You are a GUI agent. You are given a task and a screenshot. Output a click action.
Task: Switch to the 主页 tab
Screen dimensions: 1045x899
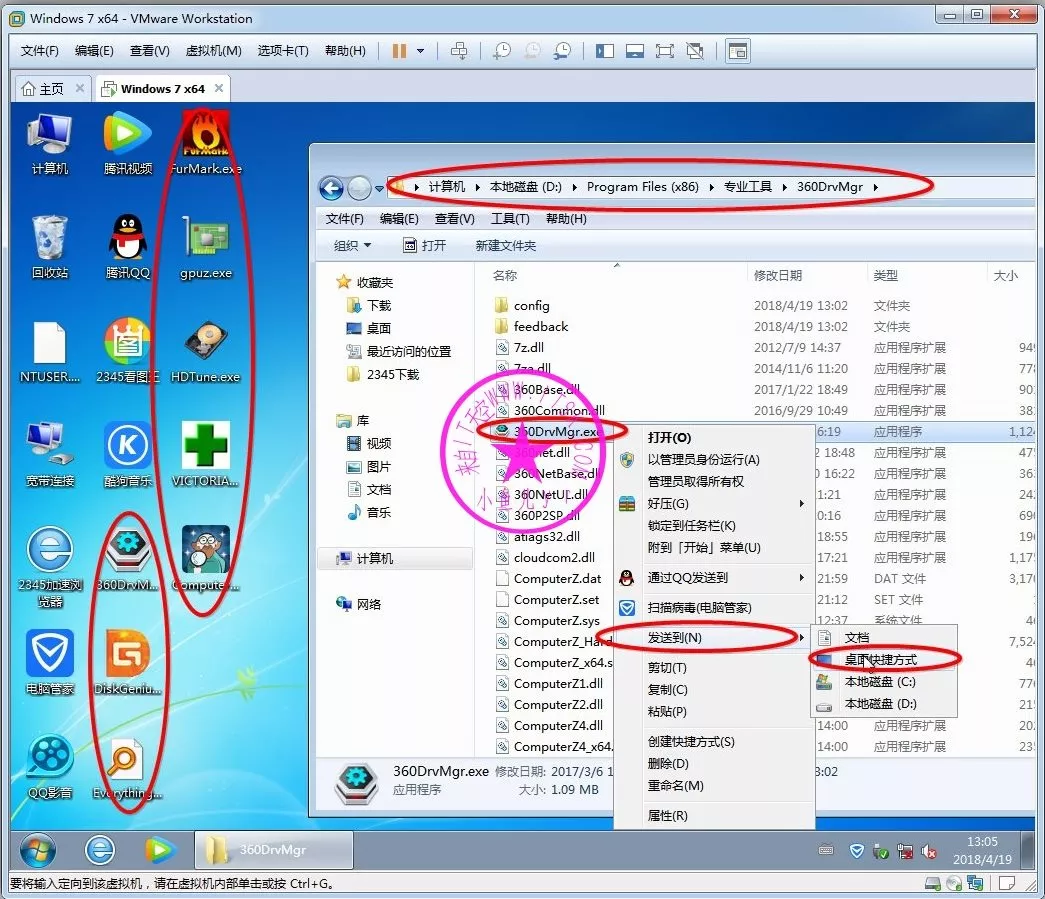50,88
